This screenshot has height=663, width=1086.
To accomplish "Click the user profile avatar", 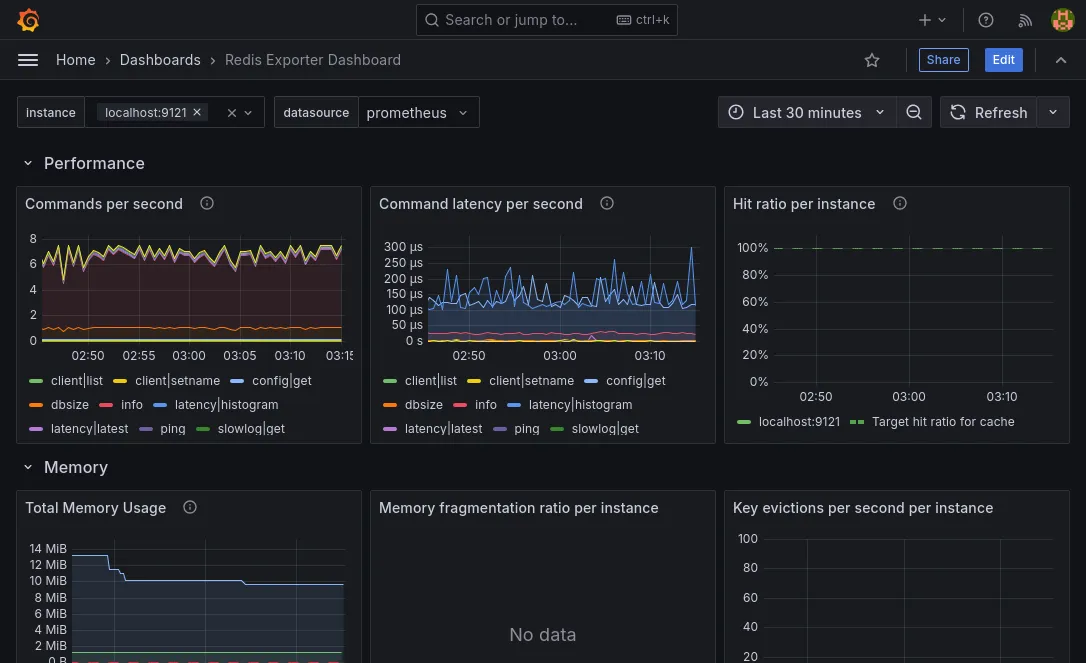I will point(1062,20).
